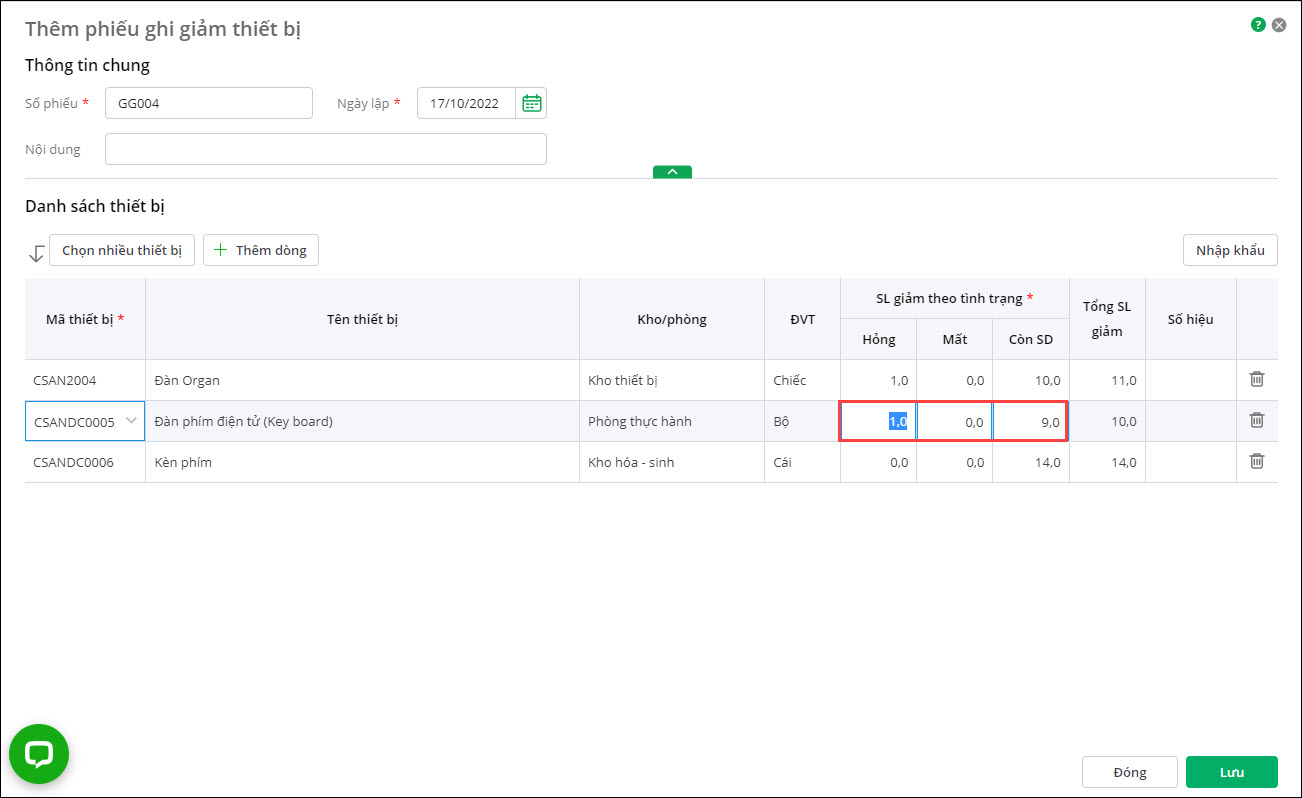The width and height of the screenshot is (1302, 798).
Task: Open the calendar date picker icon
Action: pos(532,103)
